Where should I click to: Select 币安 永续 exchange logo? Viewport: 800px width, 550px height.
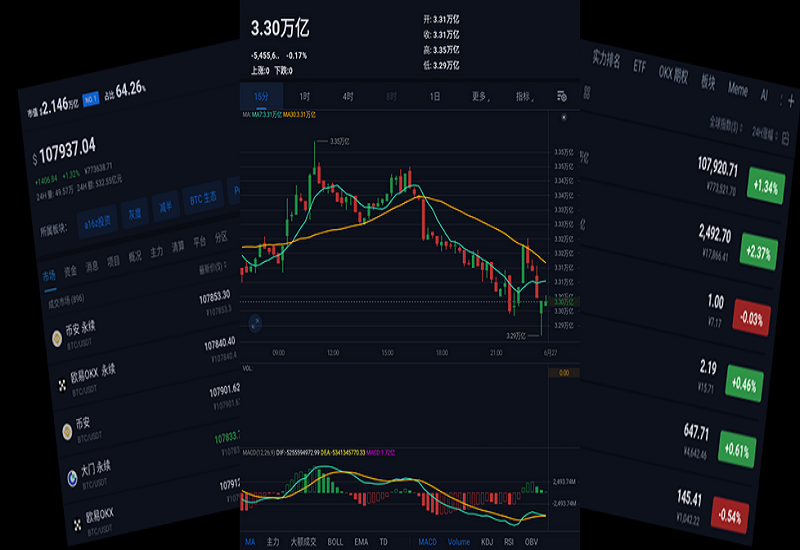tap(58, 338)
